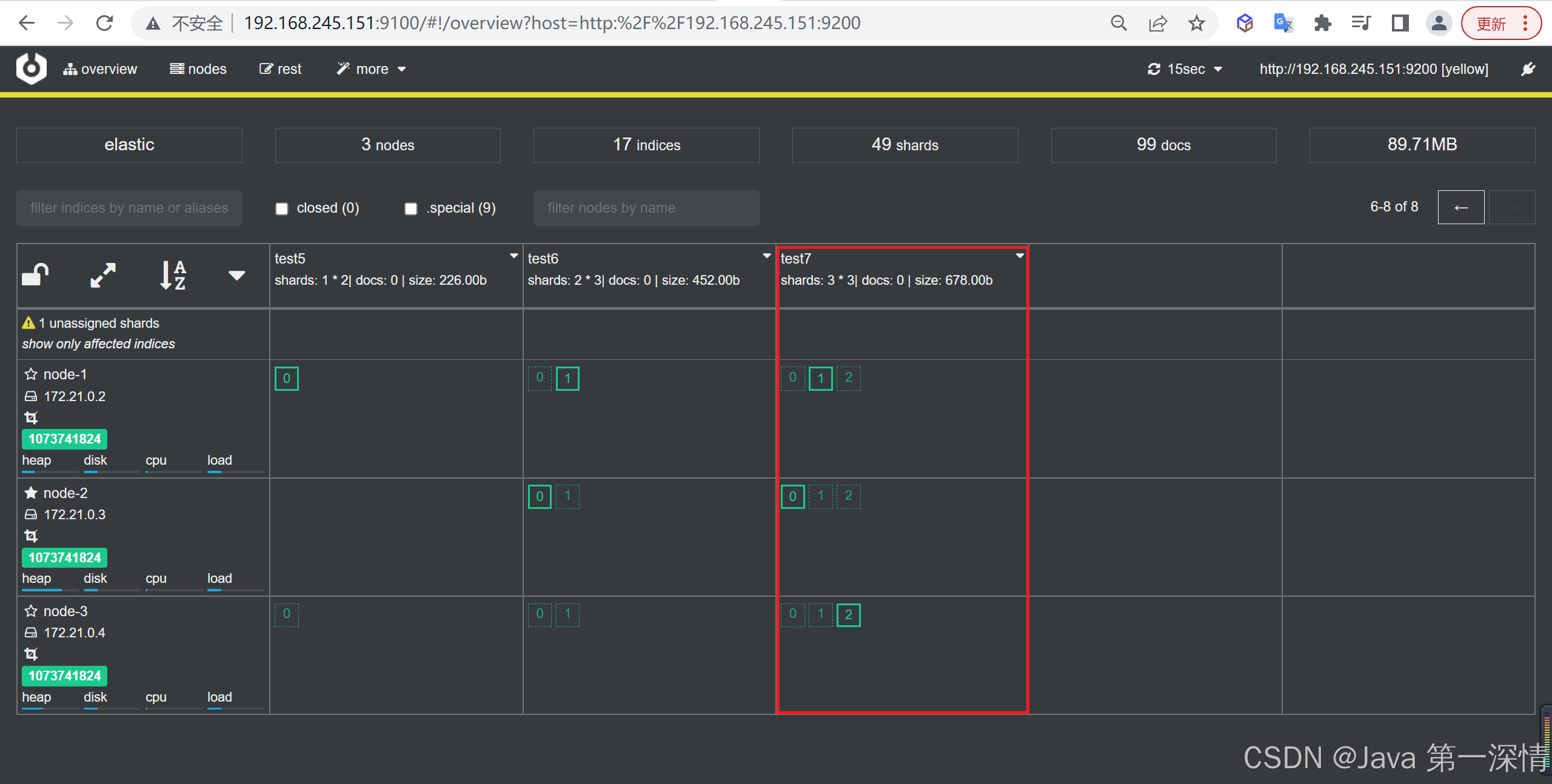
Task: Focus the filter nodes by name field
Action: tap(646, 208)
